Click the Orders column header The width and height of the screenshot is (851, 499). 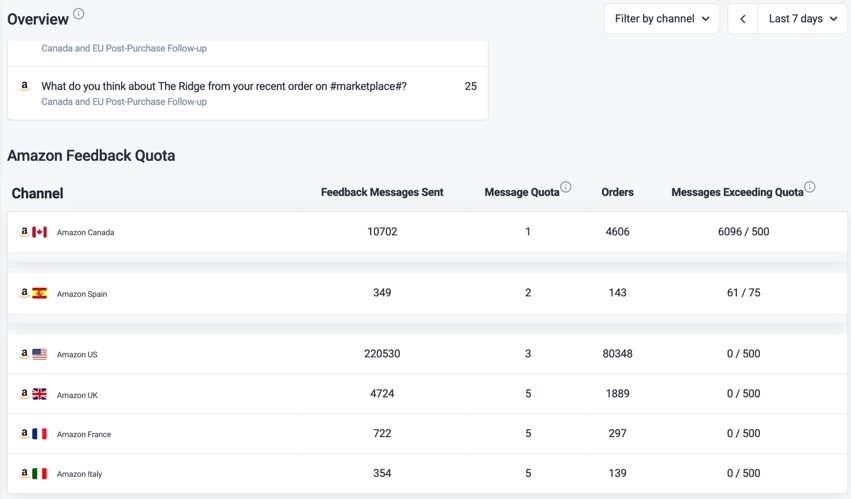(x=617, y=192)
